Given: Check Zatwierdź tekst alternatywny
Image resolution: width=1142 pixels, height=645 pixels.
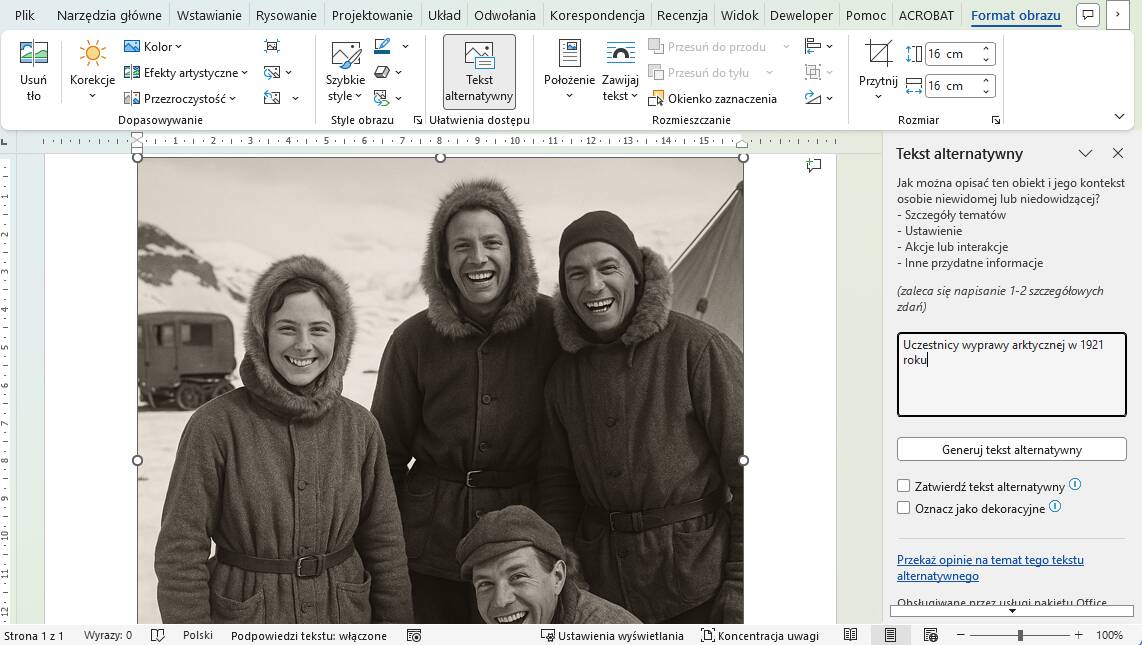Looking at the screenshot, I should [x=904, y=485].
